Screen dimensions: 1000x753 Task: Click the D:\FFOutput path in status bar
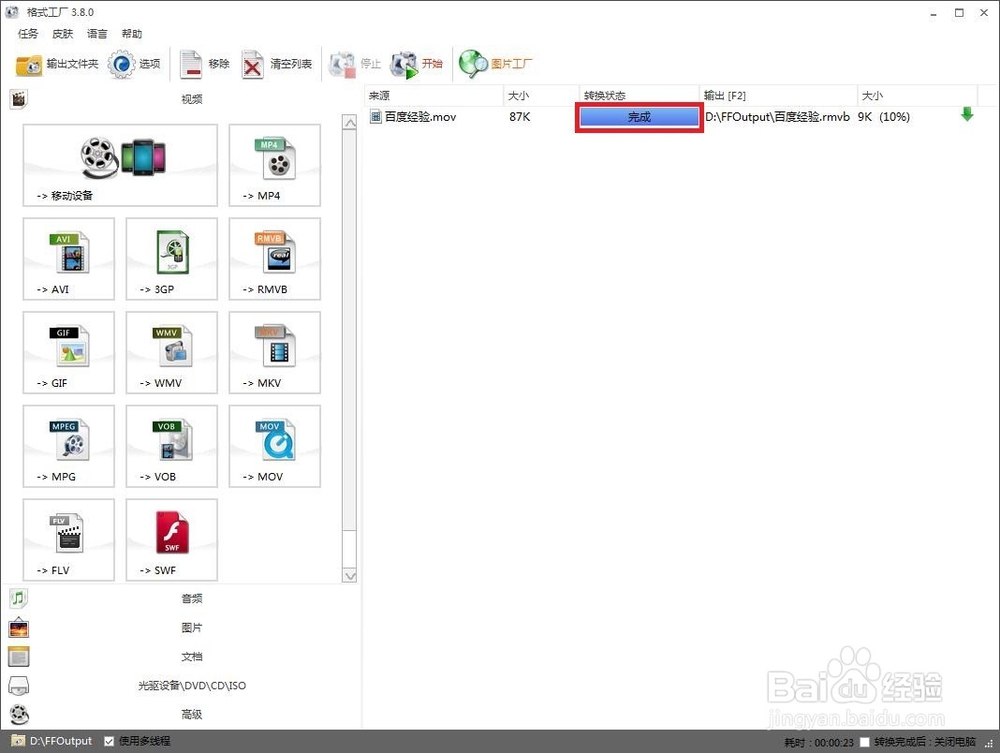[x=61, y=741]
